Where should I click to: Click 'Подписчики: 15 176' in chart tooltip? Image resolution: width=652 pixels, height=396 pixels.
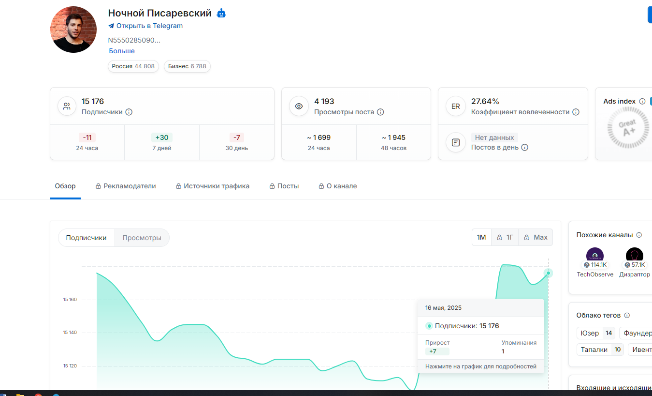coord(462,326)
